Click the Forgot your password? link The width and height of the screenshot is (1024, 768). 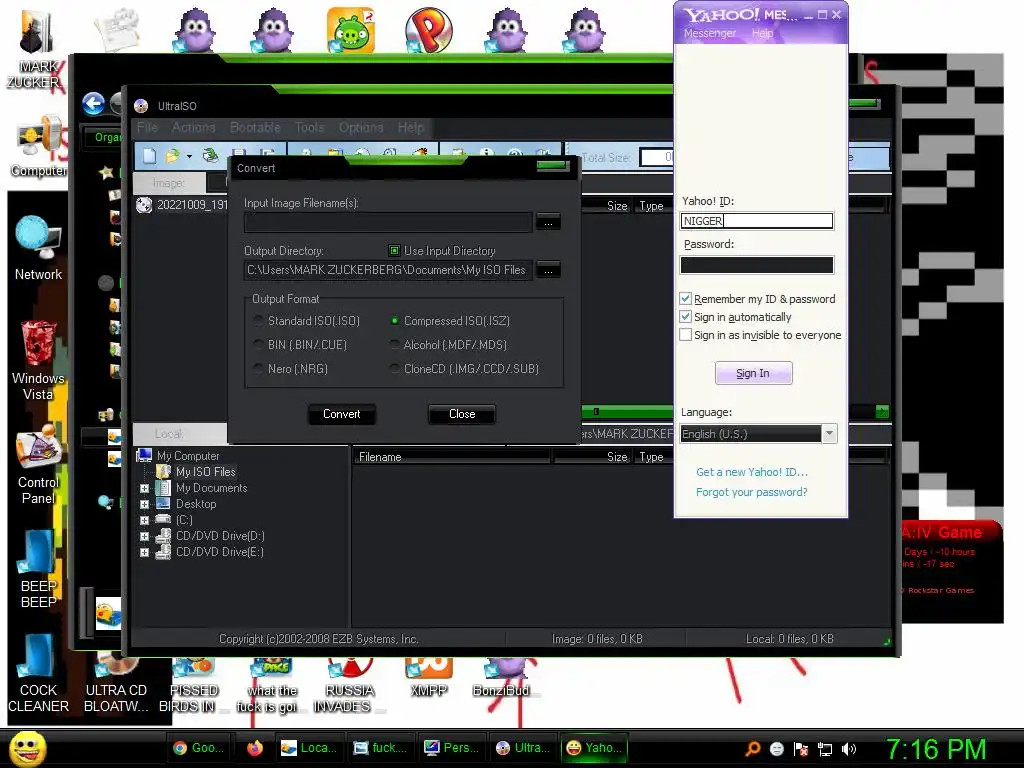click(751, 492)
